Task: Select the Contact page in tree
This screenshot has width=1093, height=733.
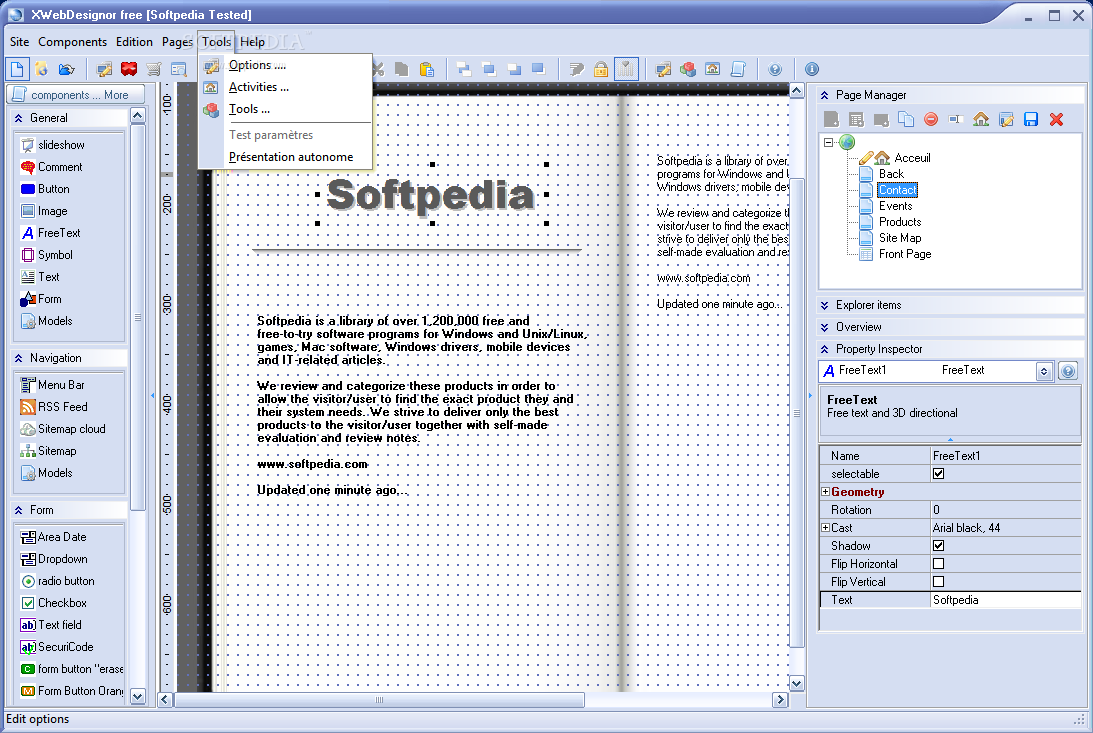Action: [897, 190]
